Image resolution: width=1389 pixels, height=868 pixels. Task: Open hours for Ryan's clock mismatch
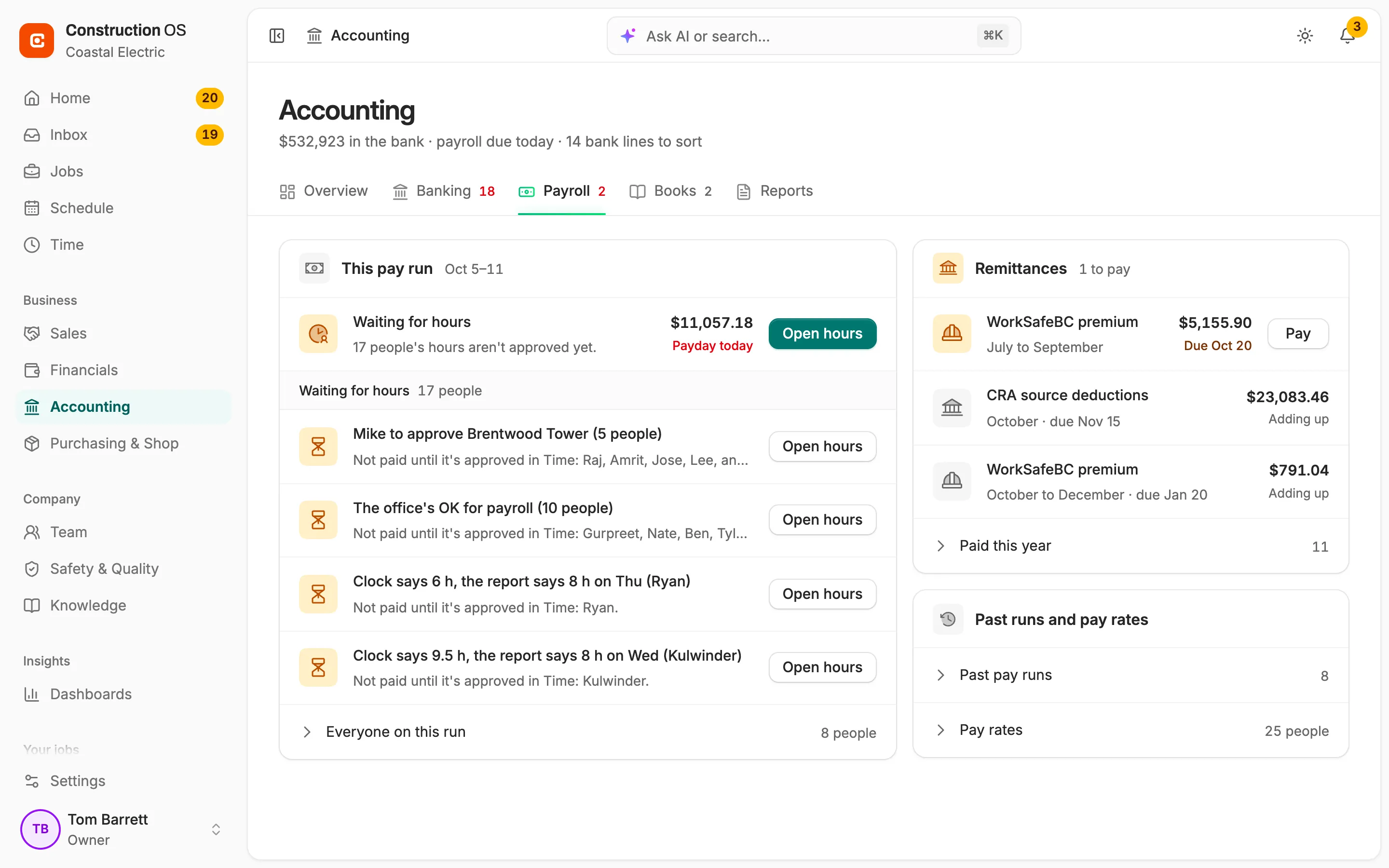(x=822, y=594)
